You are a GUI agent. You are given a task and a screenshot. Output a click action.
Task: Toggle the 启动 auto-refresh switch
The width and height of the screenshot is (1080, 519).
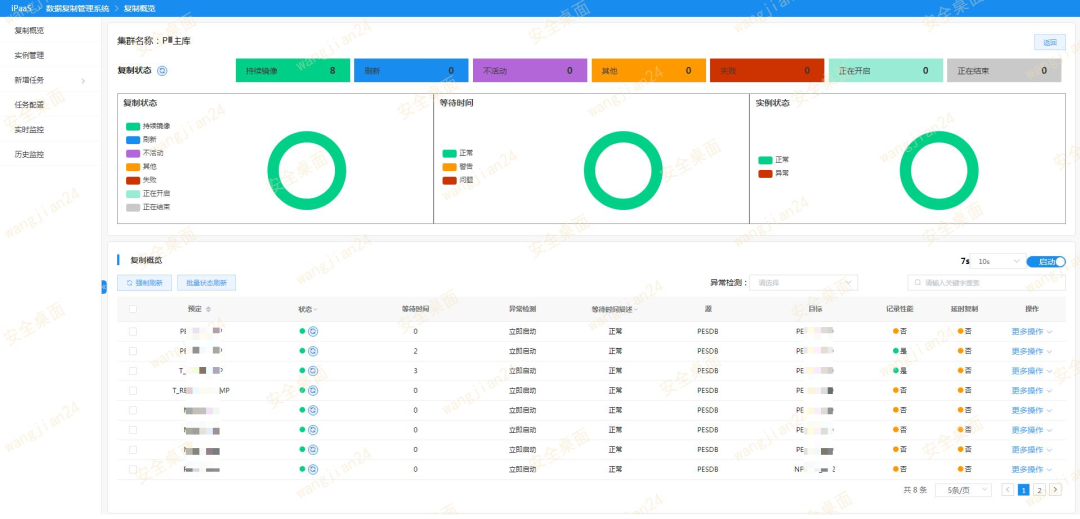tap(1046, 262)
